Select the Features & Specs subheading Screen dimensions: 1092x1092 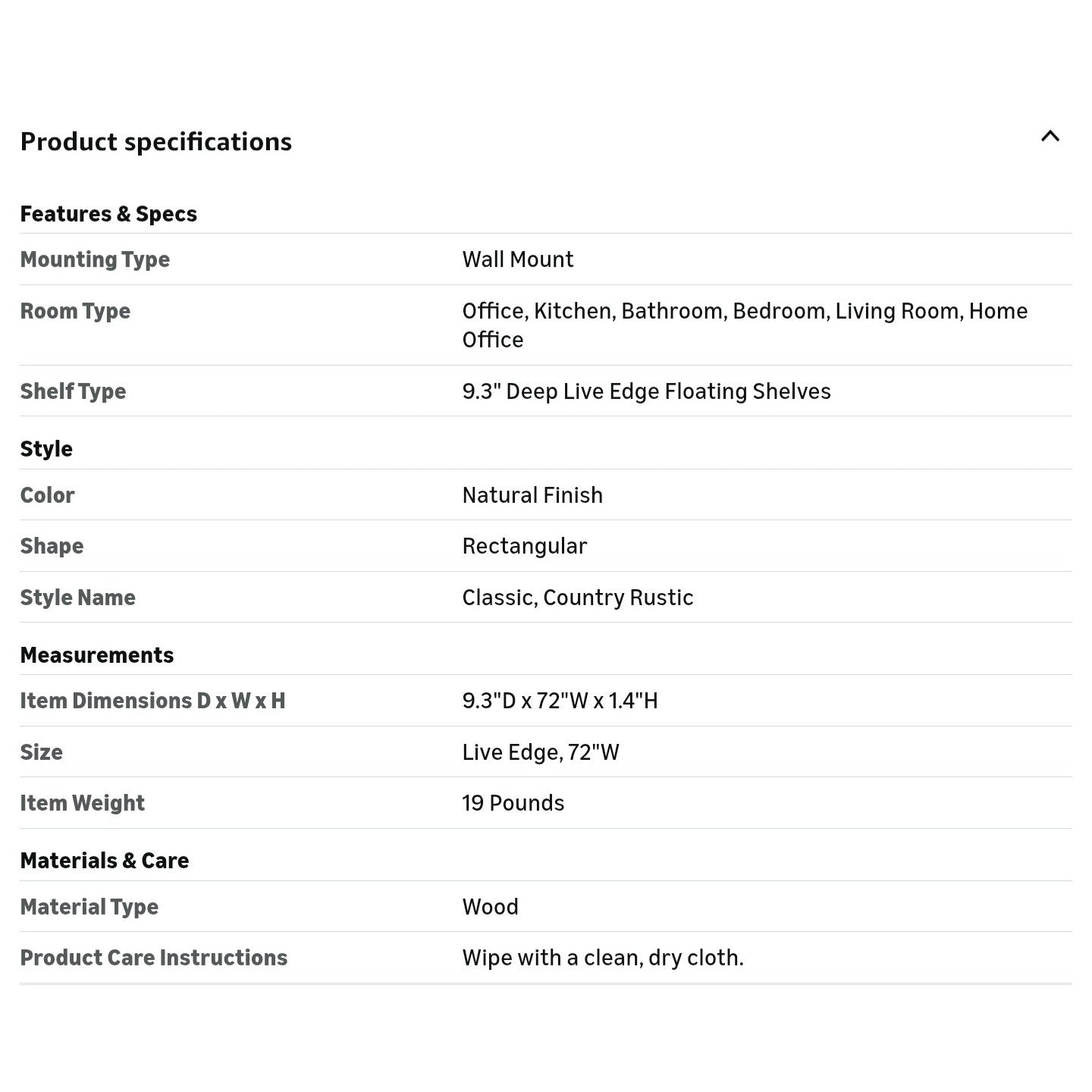click(108, 214)
